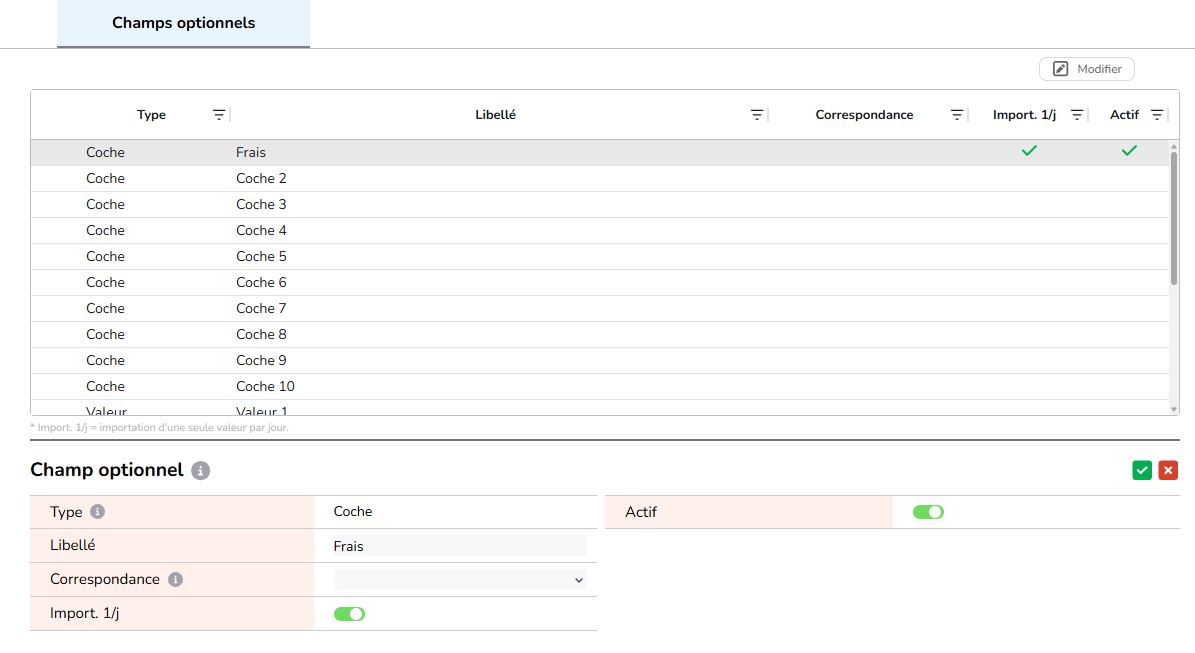Viewport: 1195px width, 653px height.
Task: Open the Correspondance column filter icon
Action: point(956,115)
